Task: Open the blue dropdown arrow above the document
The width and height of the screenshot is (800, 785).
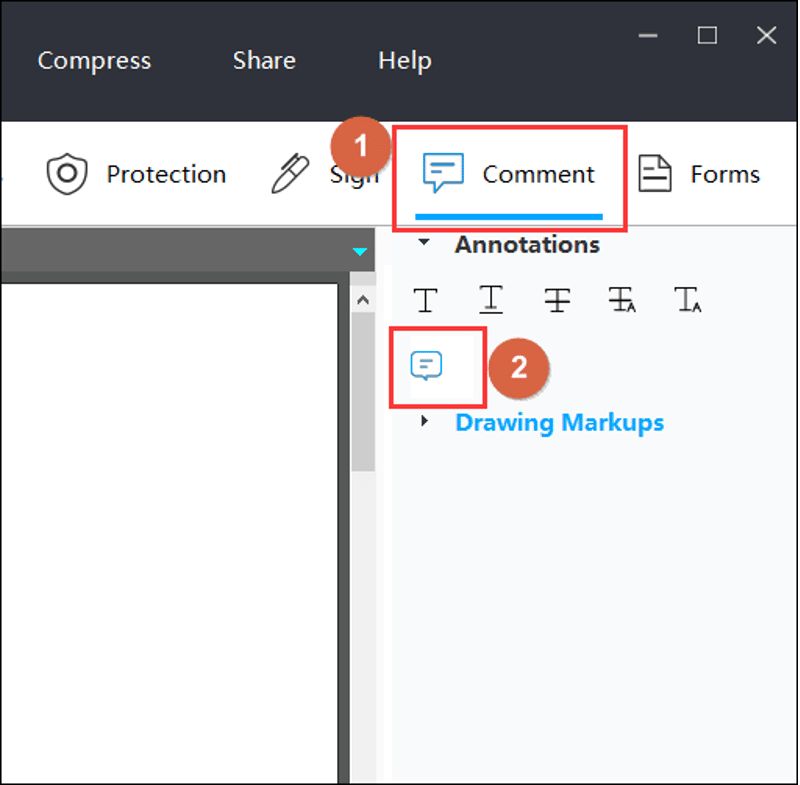Action: click(359, 252)
